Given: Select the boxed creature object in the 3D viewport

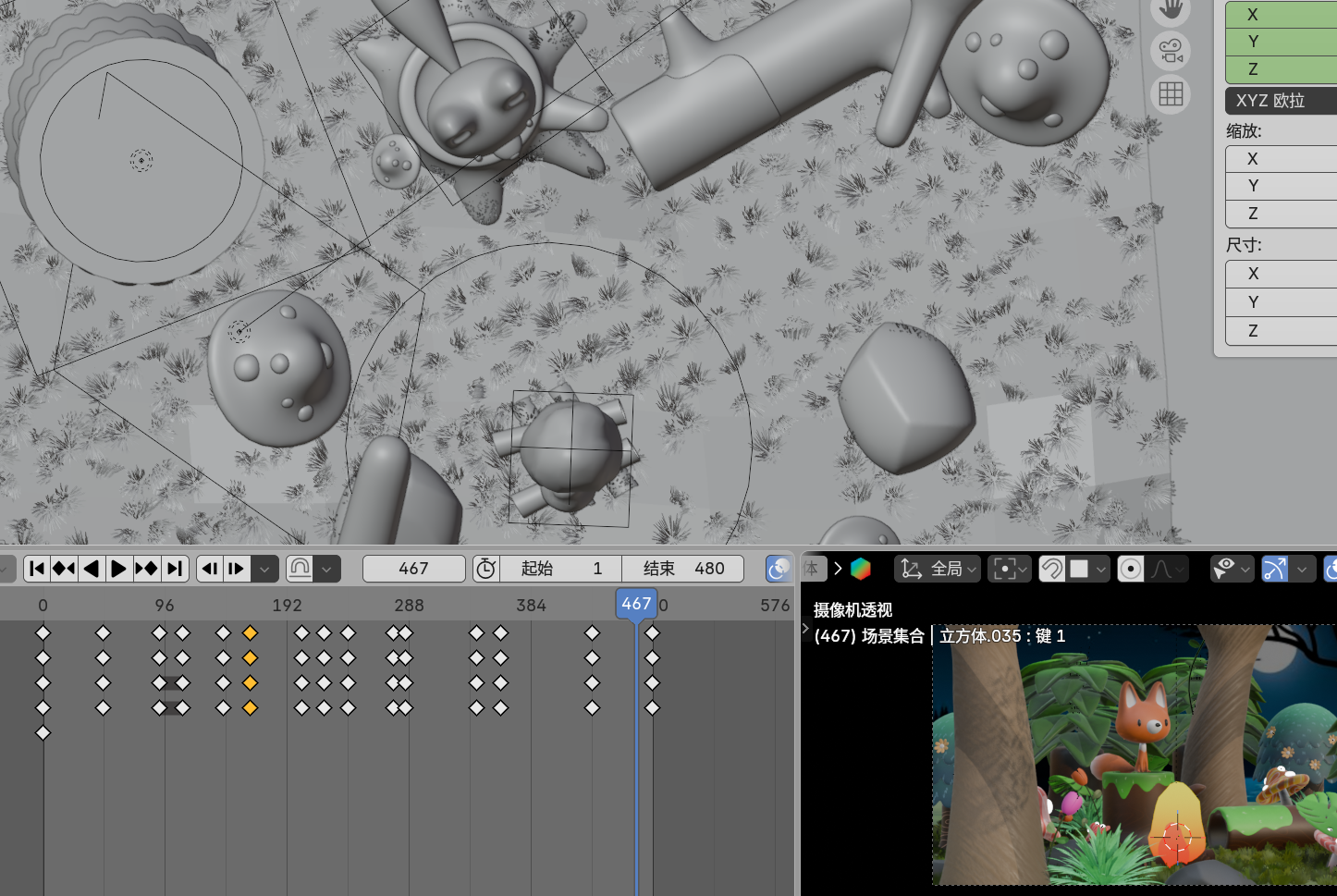Looking at the screenshot, I should 570,457.
